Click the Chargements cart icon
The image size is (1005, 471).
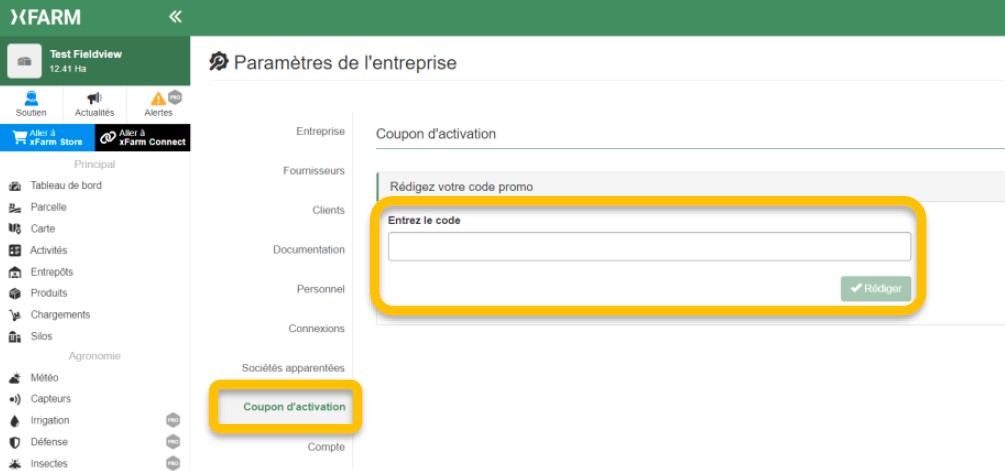coord(15,315)
